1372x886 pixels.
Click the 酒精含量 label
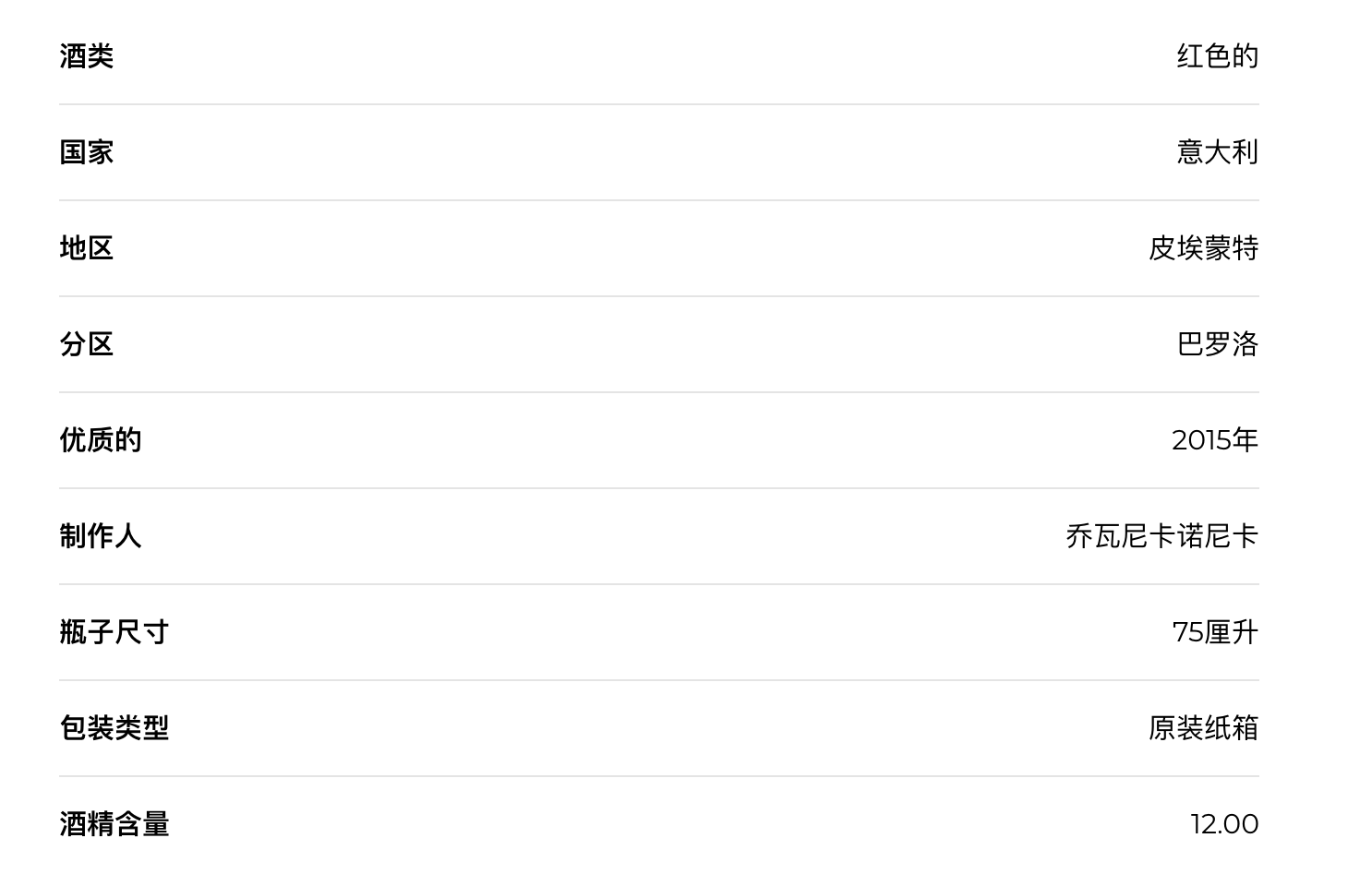coord(114,824)
